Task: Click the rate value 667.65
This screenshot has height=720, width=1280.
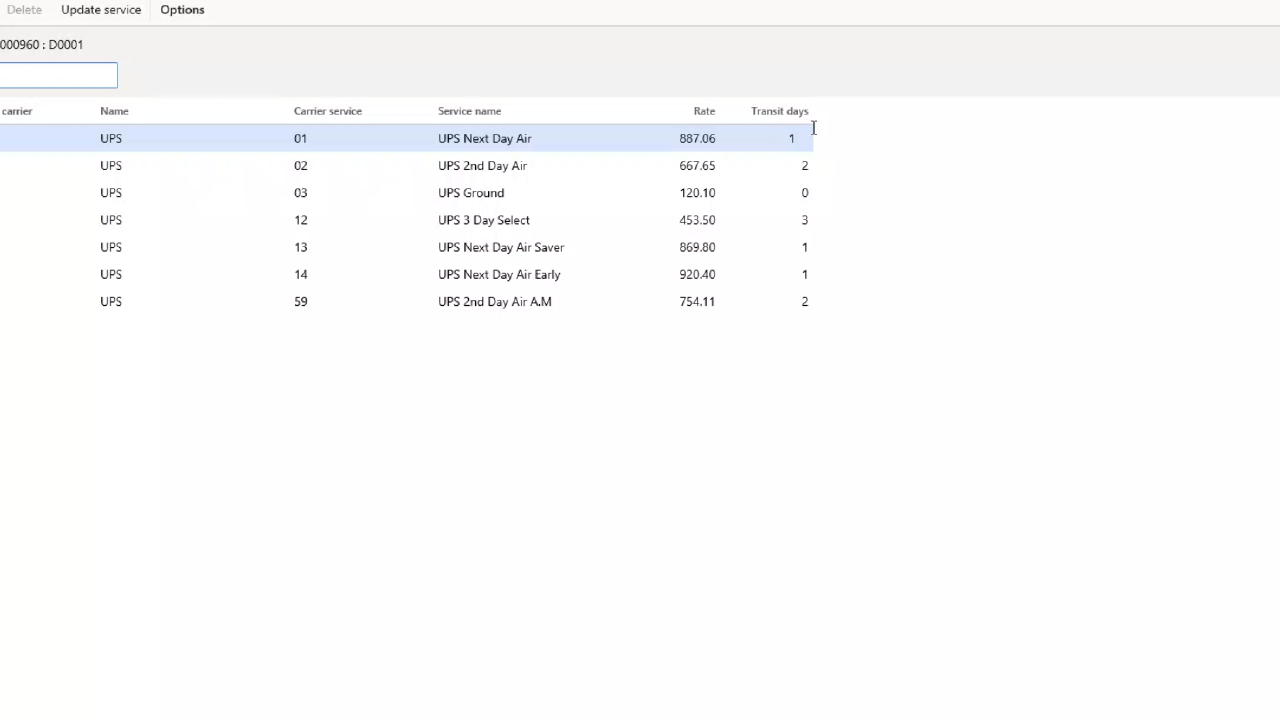Action: (x=697, y=166)
